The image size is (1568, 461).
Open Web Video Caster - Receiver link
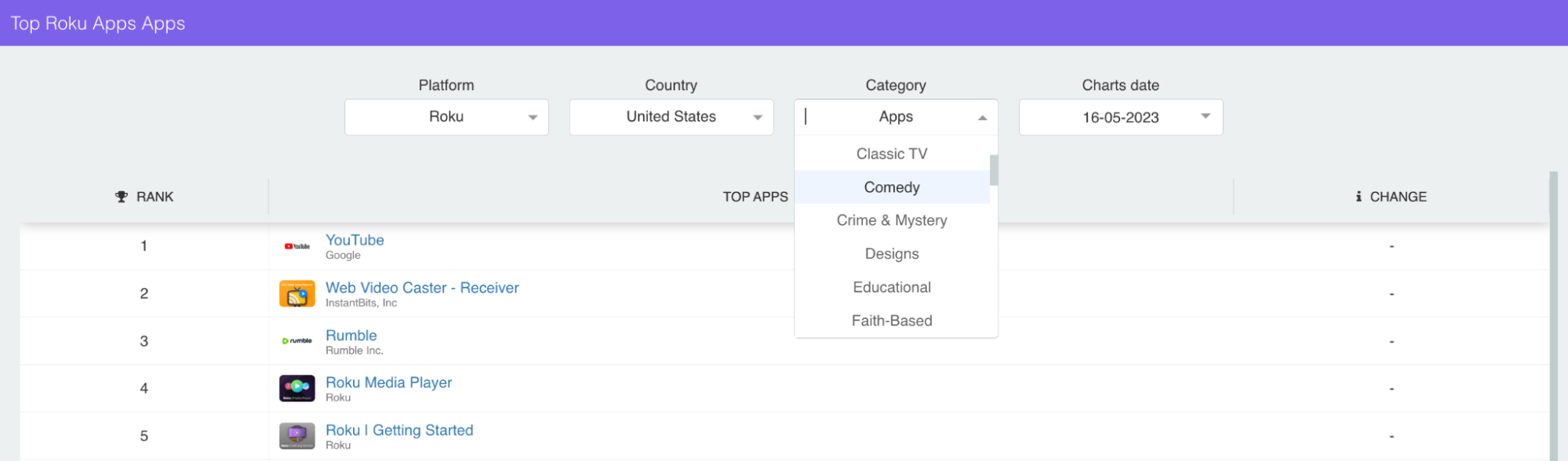[422, 288]
